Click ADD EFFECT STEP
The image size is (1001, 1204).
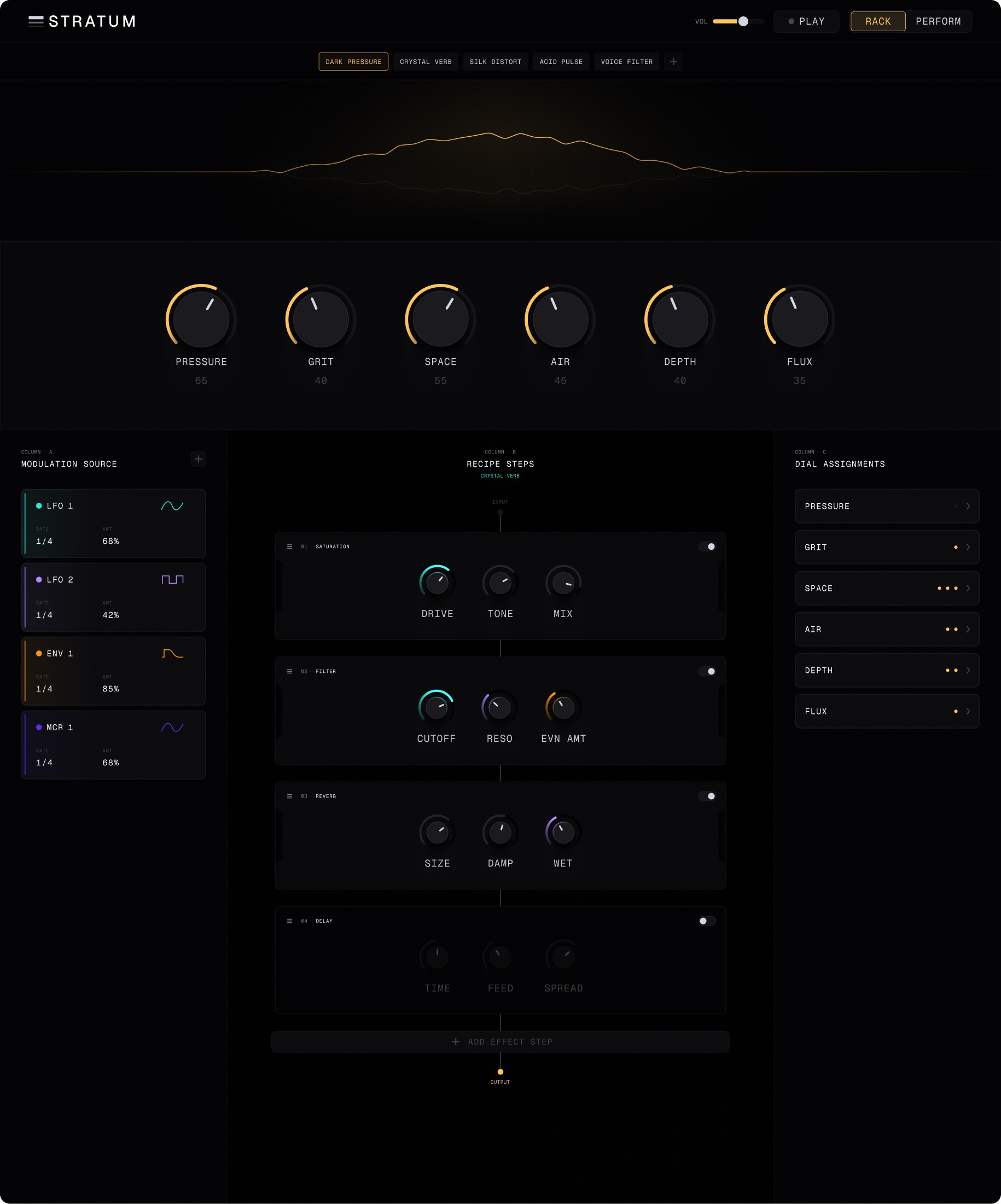click(x=500, y=1042)
